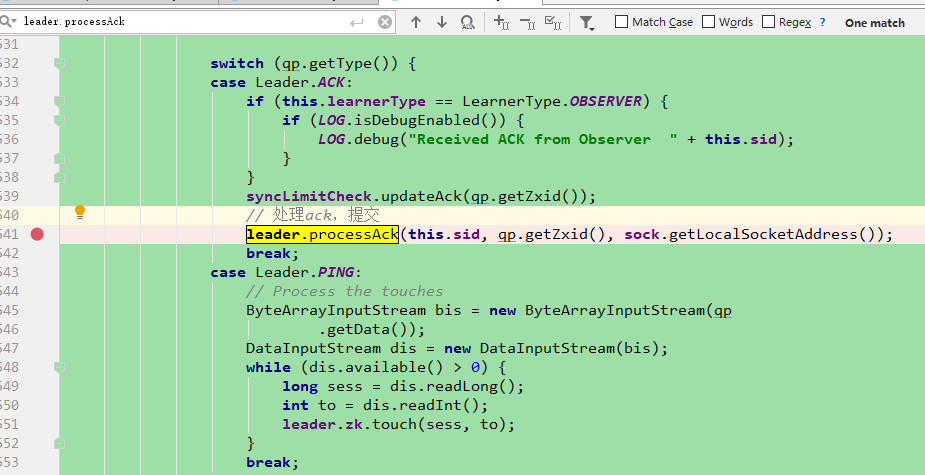Collapse the if learnerType OBSERVER block
Screen dimensions: 925x475
(x=59, y=101)
